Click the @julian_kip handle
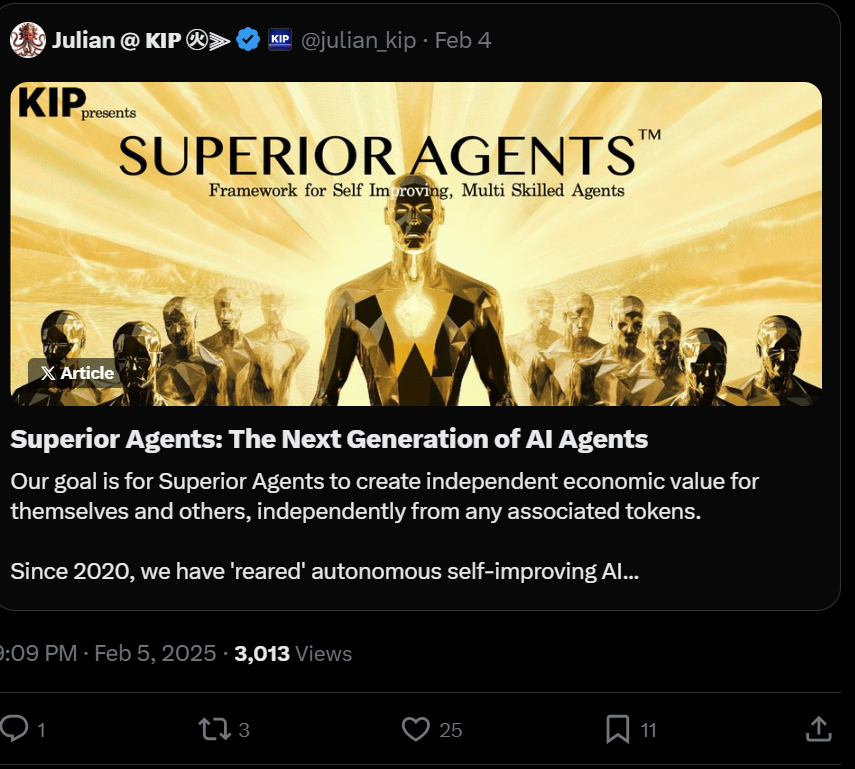 (x=358, y=40)
